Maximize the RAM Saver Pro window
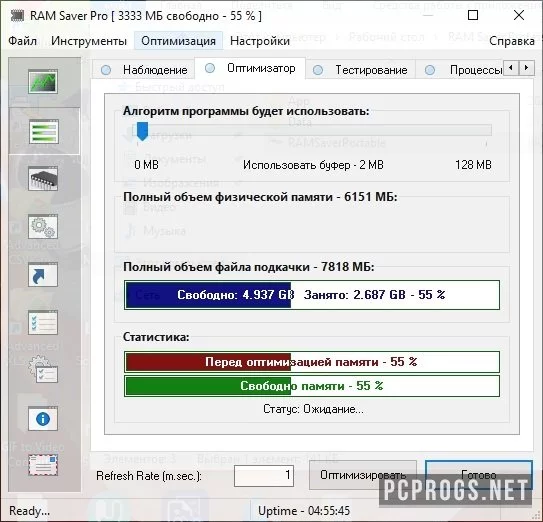Screen dimensions: 543x522 473,15
